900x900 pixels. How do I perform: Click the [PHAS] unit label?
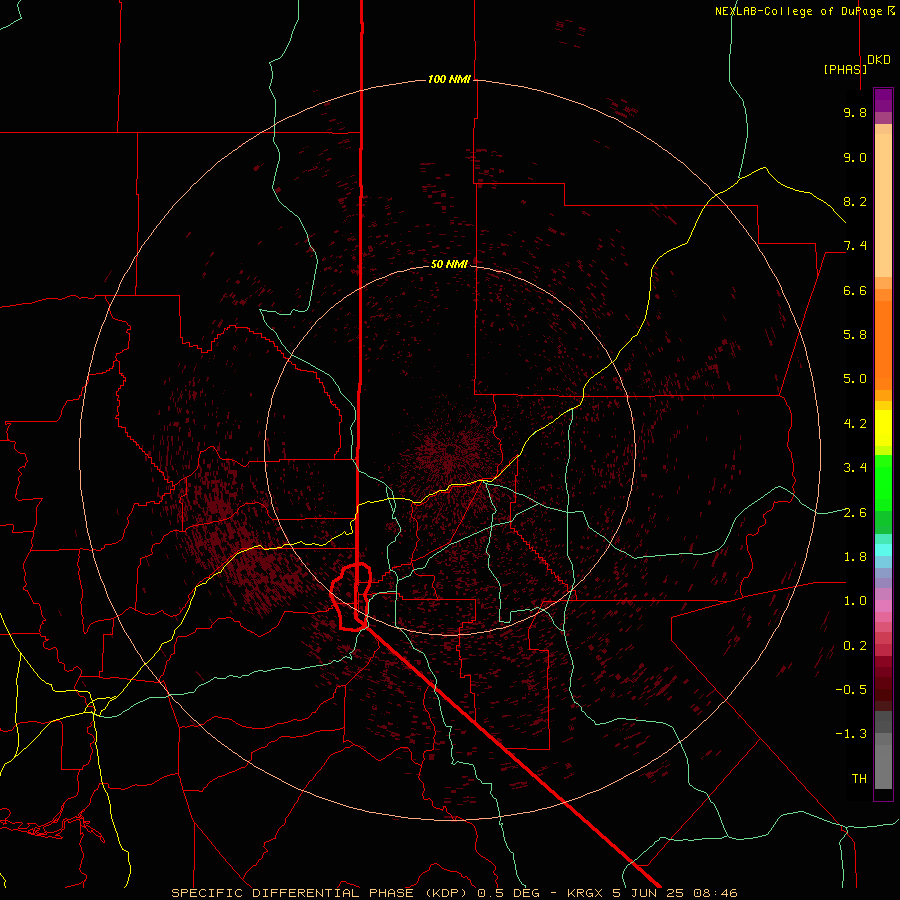click(x=845, y=69)
